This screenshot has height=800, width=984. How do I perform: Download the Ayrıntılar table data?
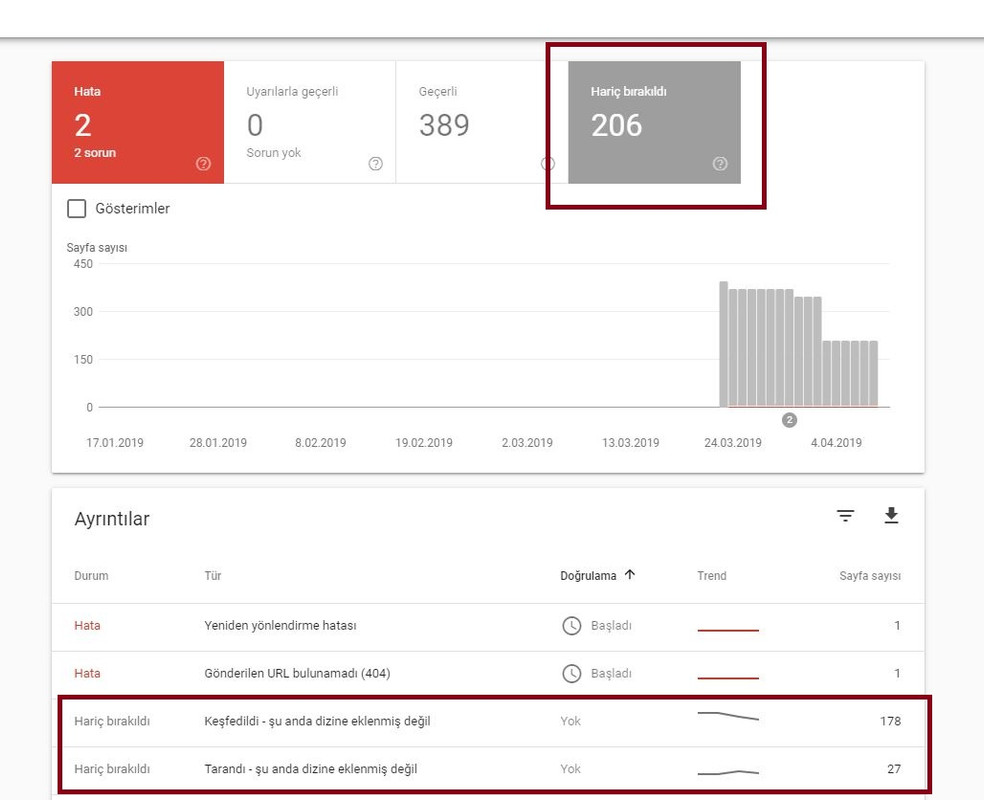(891, 515)
